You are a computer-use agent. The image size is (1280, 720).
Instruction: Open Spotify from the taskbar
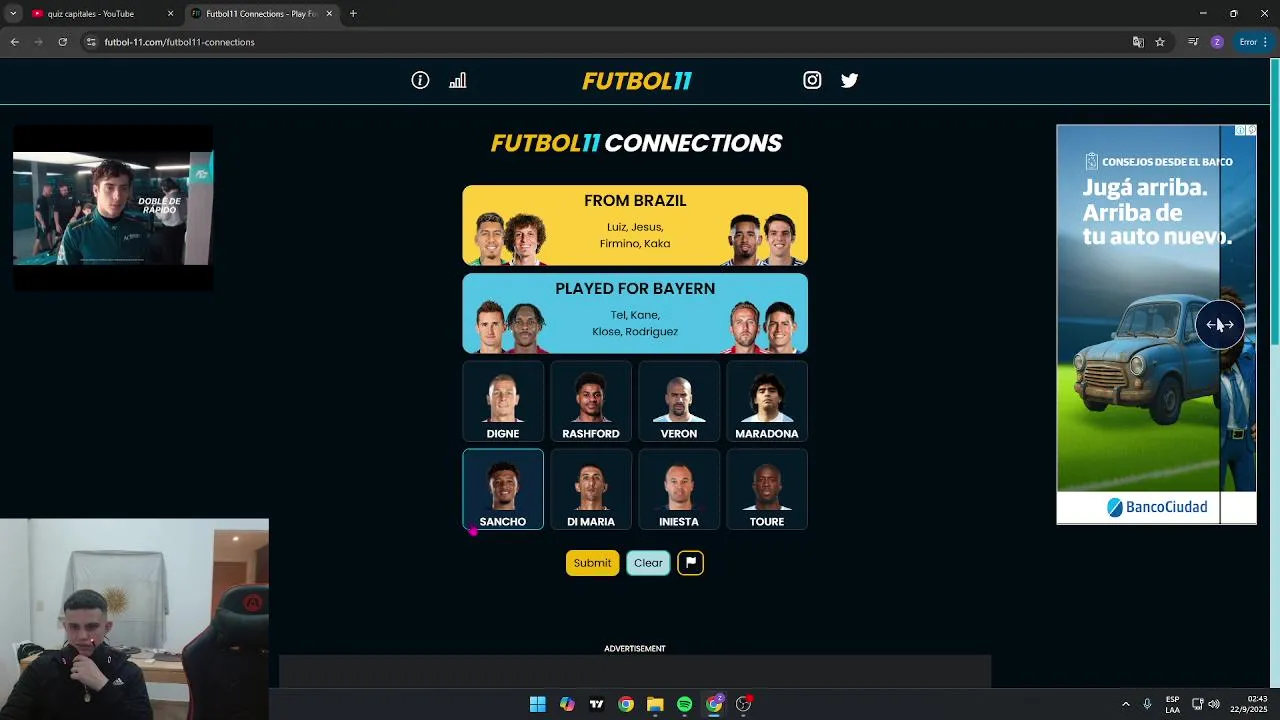point(684,704)
